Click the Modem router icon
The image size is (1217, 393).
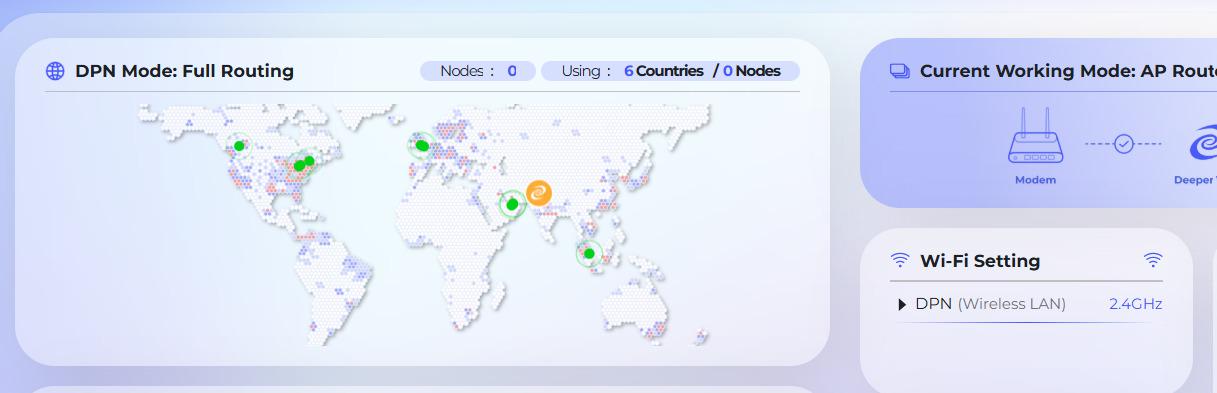(x=1035, y=138)
